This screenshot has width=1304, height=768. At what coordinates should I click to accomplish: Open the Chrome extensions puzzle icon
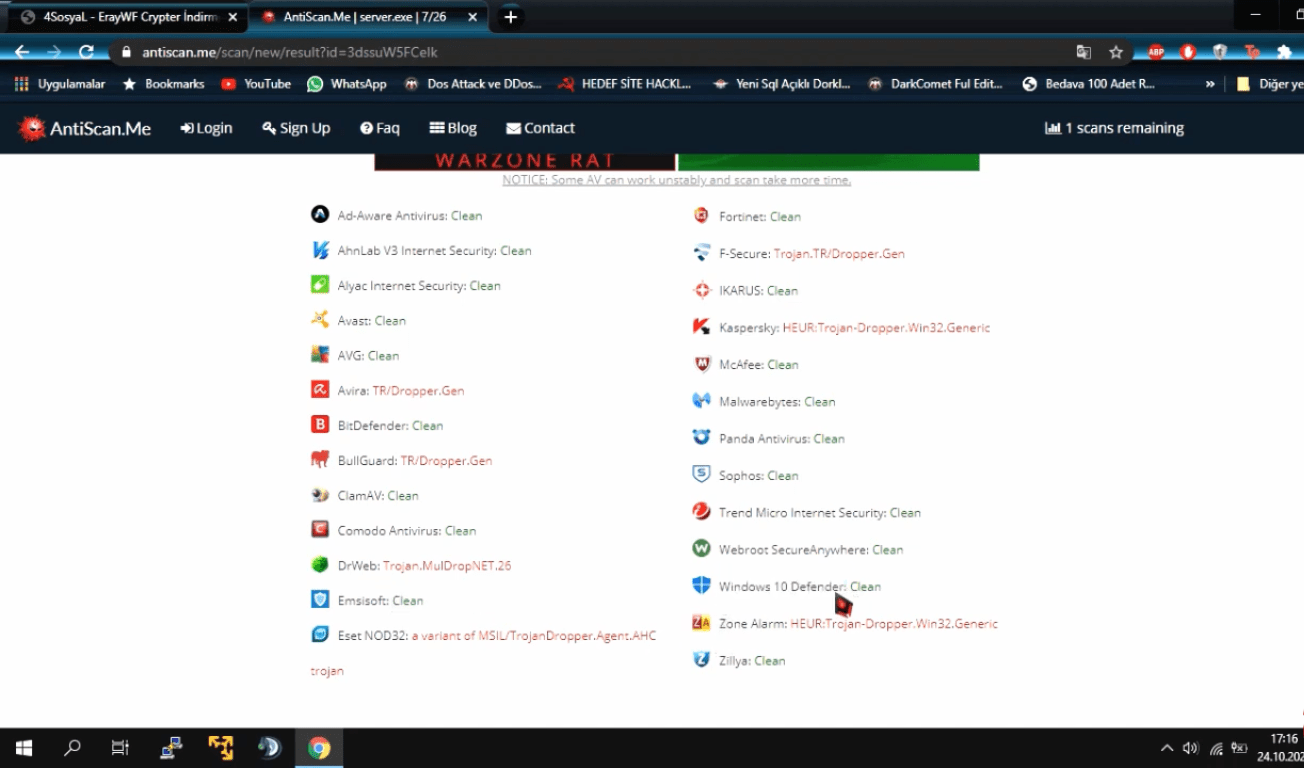point(1284,52)
